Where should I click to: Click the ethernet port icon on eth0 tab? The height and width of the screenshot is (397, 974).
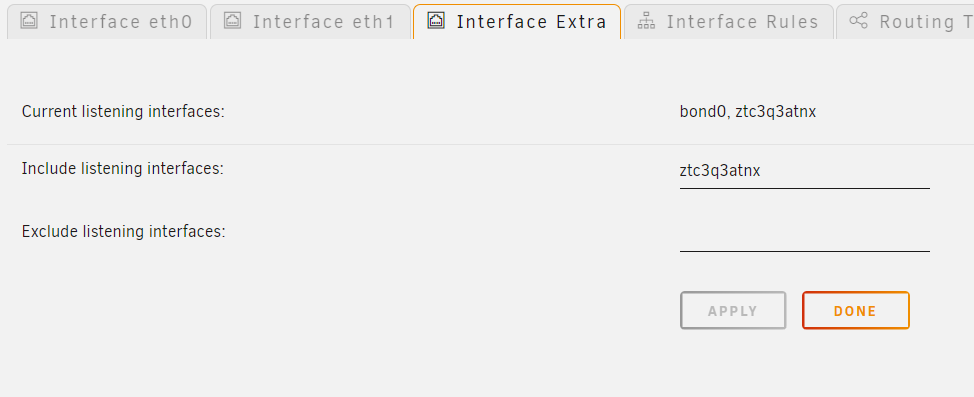point(29,21)
